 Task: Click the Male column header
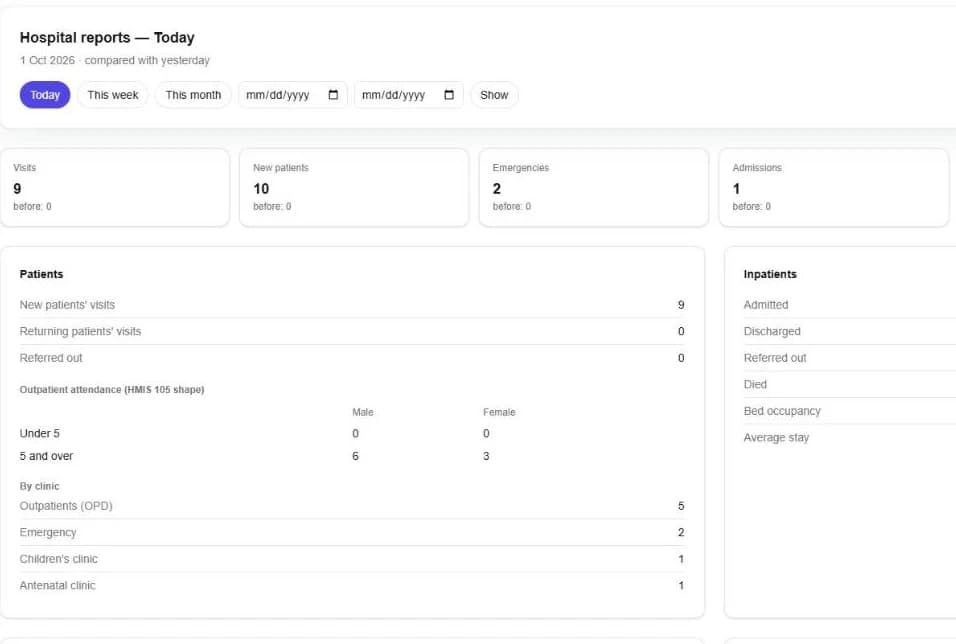click(363, 412)
